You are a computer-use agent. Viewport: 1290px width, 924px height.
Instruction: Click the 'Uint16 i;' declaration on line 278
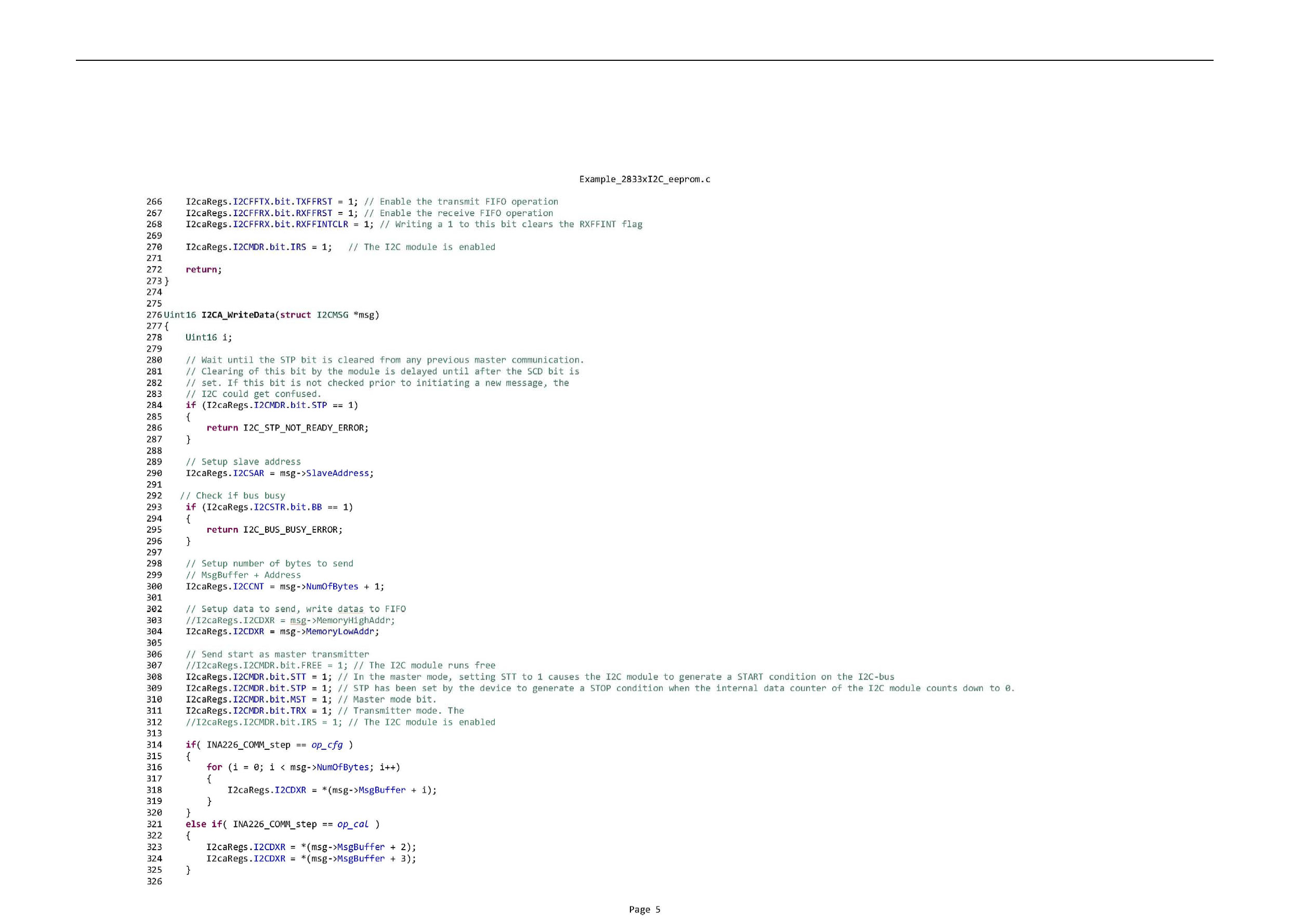click(x=208, y=337)
